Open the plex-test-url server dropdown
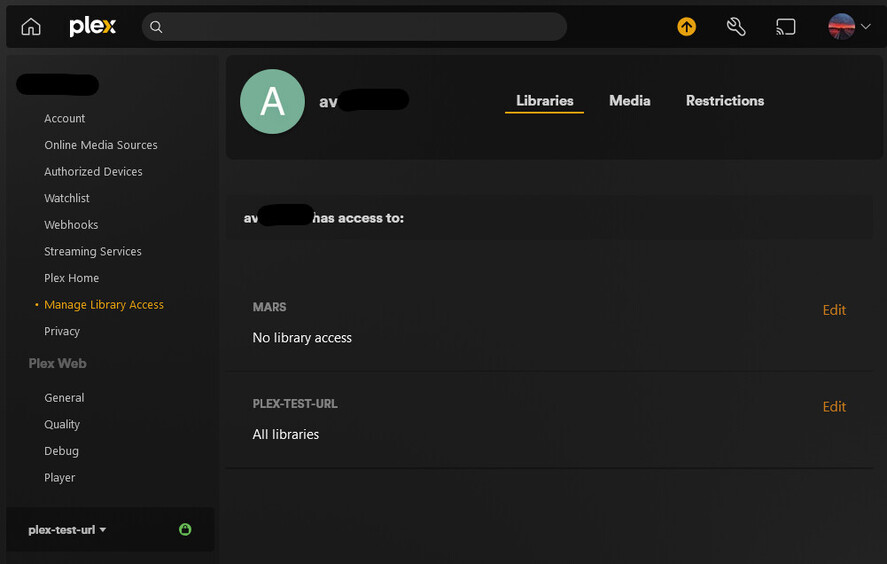This screenshot has height=564, width=887. (67, 530)
